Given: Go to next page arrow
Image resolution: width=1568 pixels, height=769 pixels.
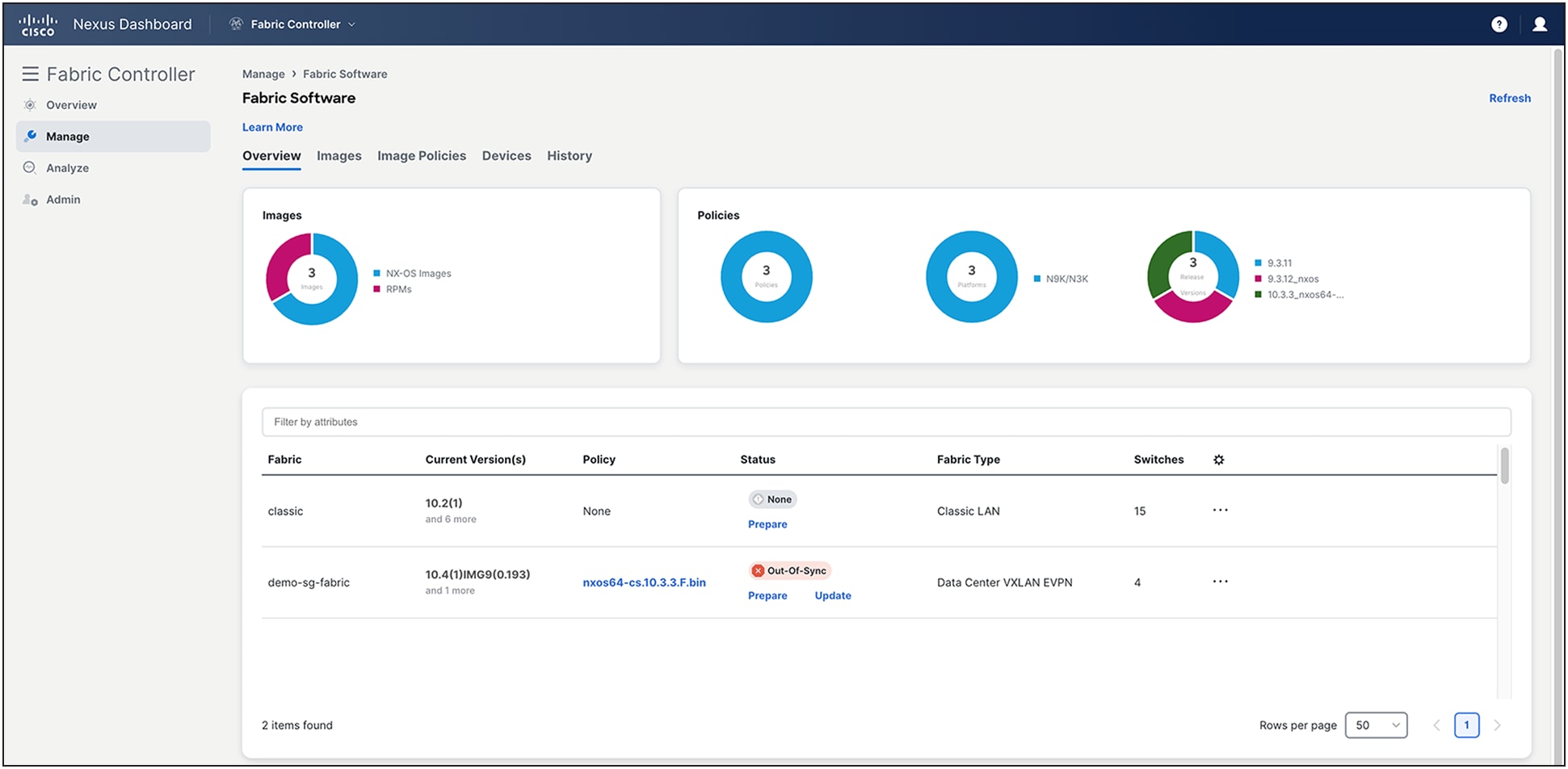Looking at the screenshot, I should (x=1497, y=725).
